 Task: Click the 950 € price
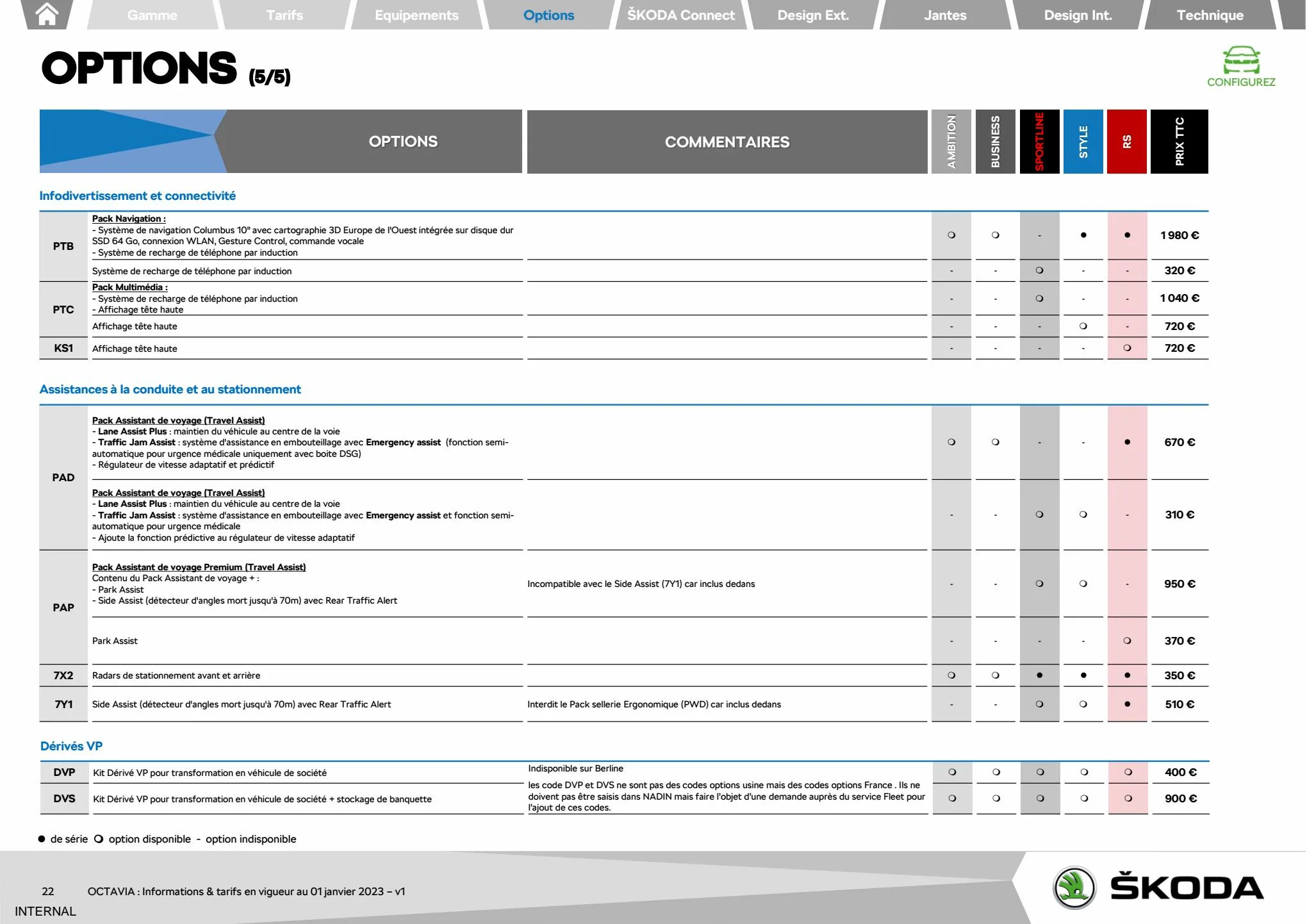1180,584
